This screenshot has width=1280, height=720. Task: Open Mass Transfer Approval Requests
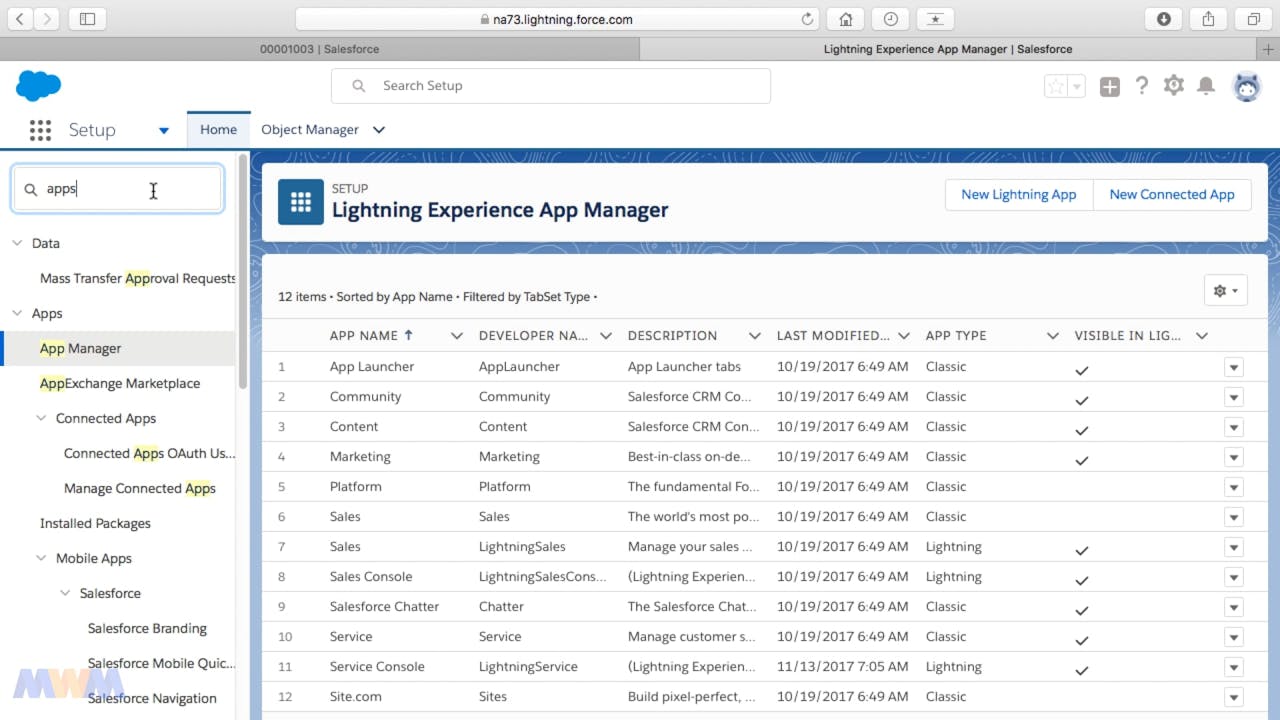click(x=138, y=278)
